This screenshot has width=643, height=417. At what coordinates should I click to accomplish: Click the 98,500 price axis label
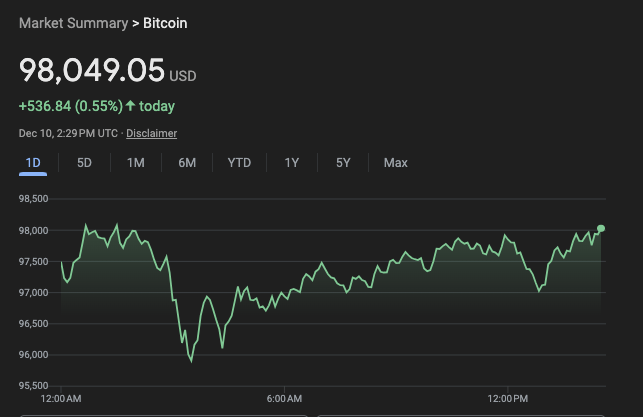point(33,199)
